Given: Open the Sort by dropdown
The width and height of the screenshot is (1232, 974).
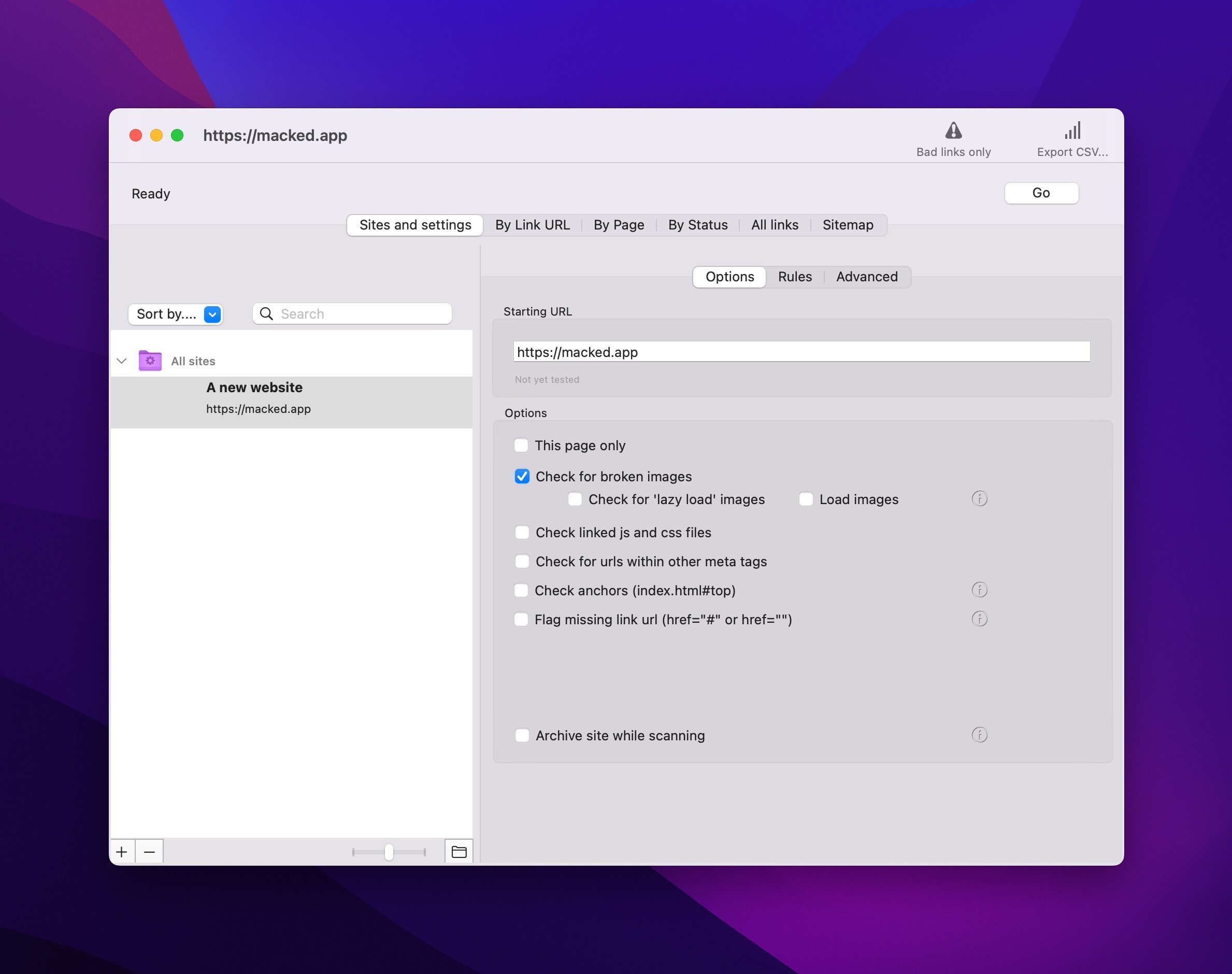Looking at the screenshot, I should [175, 314].
